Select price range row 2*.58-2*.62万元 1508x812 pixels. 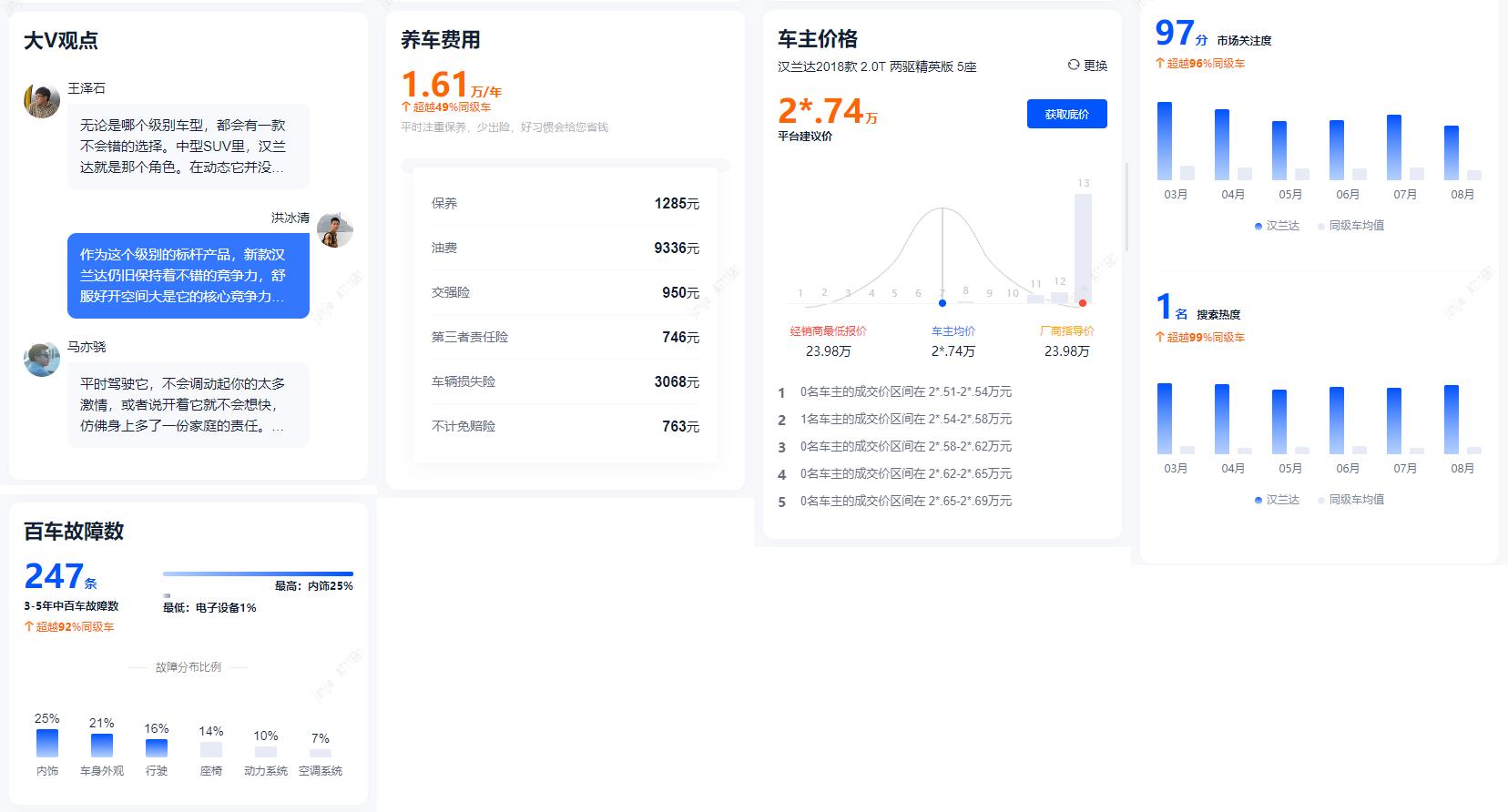click(x=895, y=447)
